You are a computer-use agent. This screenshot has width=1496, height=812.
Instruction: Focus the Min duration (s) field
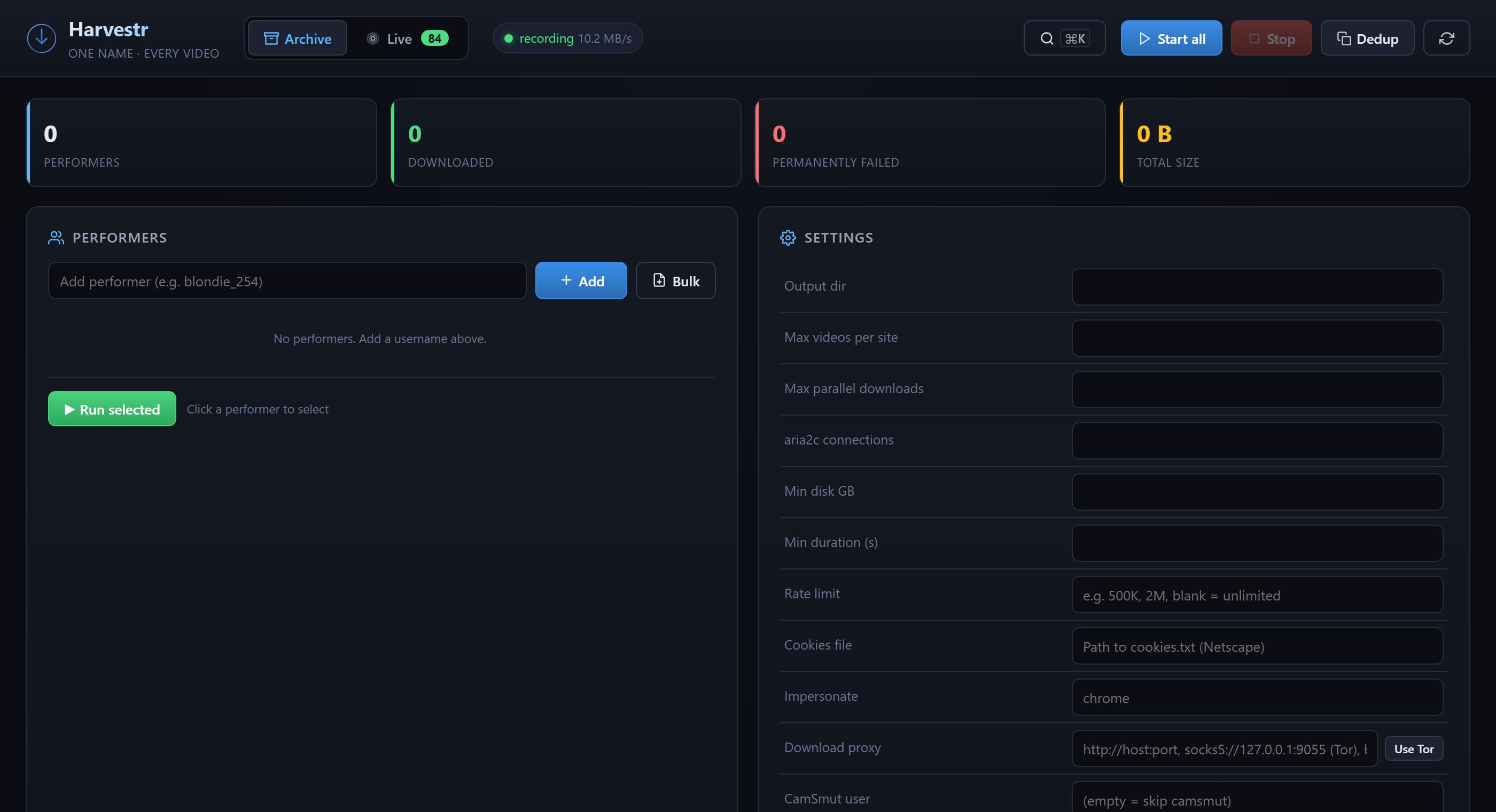click(x=1257, y=543)
